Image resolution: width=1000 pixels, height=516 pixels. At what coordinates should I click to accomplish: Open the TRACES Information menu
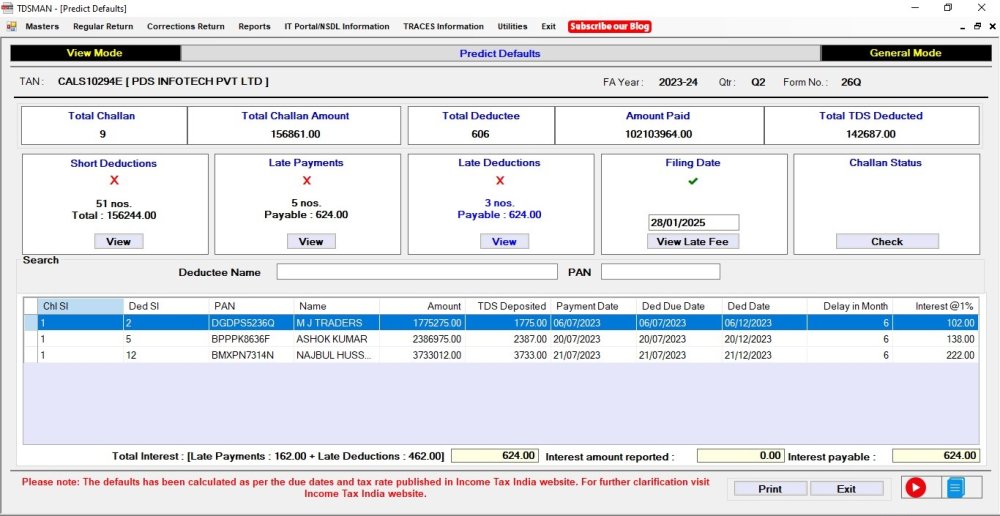coord(443,26)
